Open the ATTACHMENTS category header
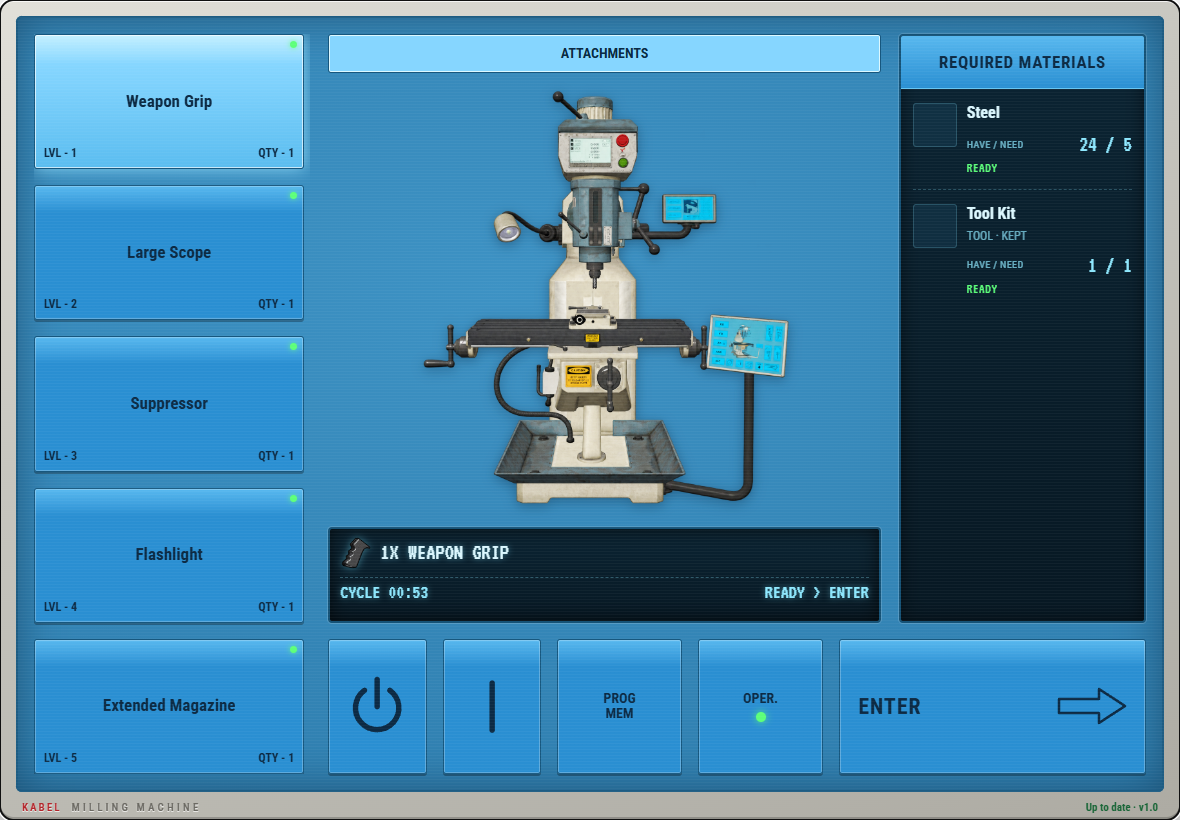This screenshot has width=1180, height=820. coord(604,53)
